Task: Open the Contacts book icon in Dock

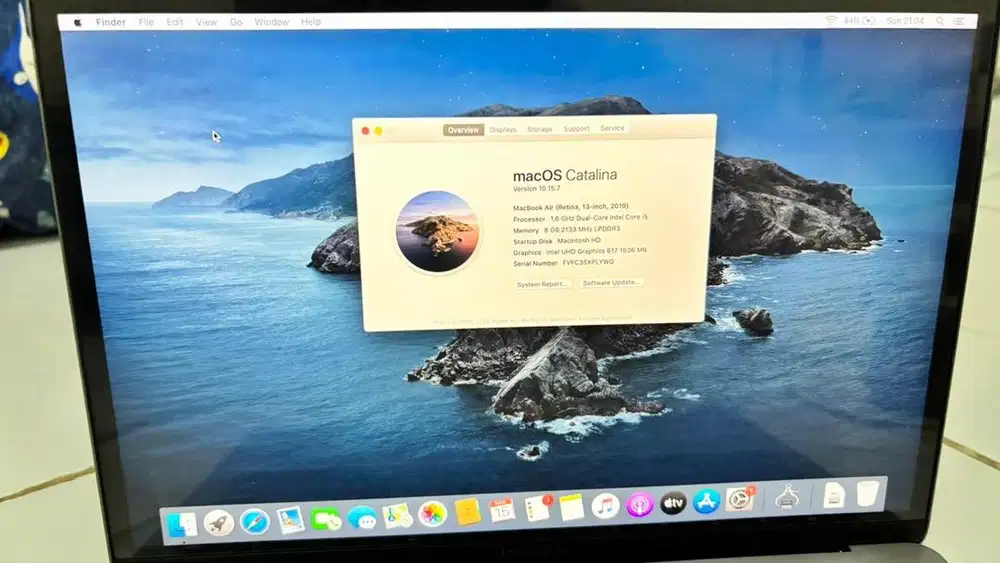Action: (467, 512)
